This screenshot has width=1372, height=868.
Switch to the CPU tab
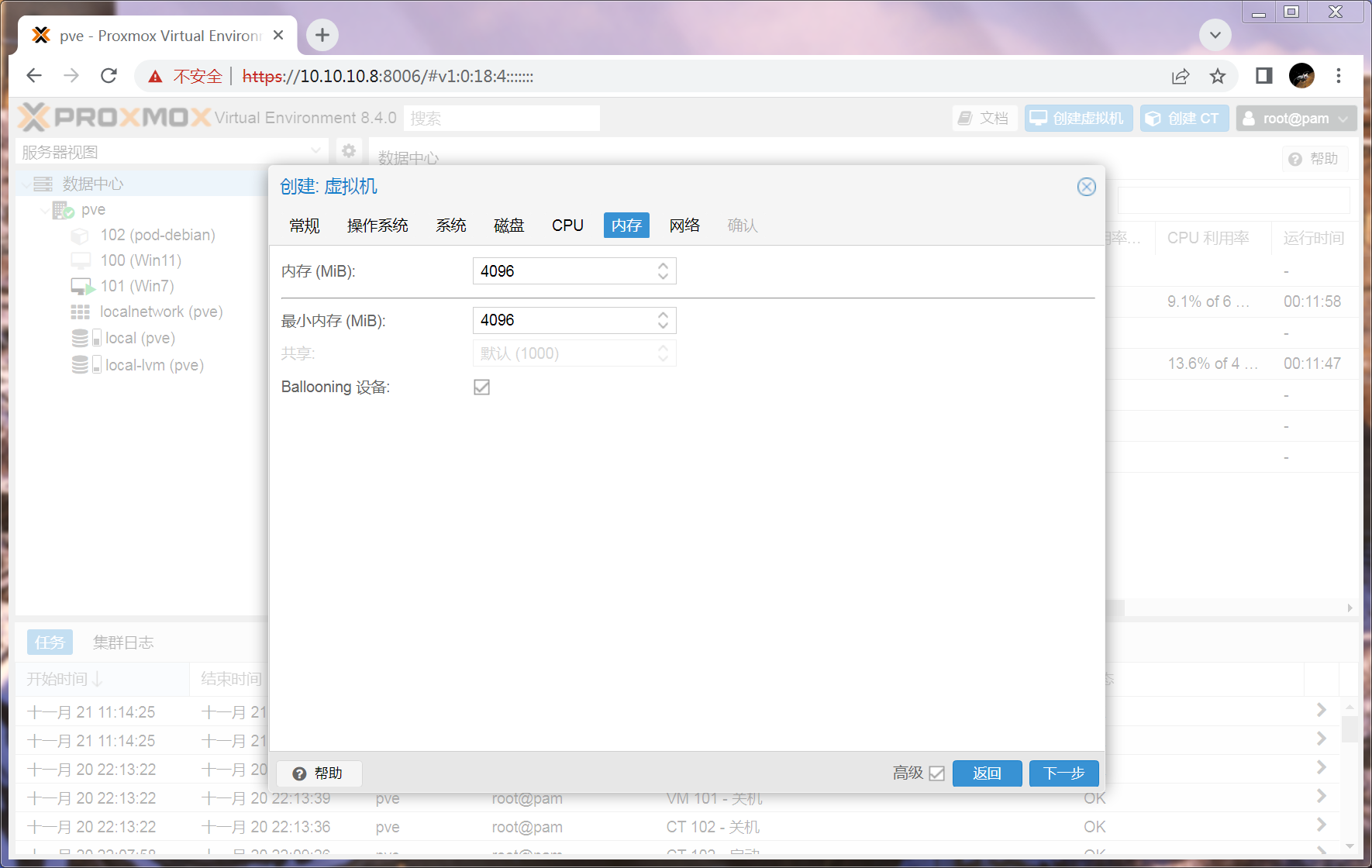pyautogui.click(x=567, y=226)
